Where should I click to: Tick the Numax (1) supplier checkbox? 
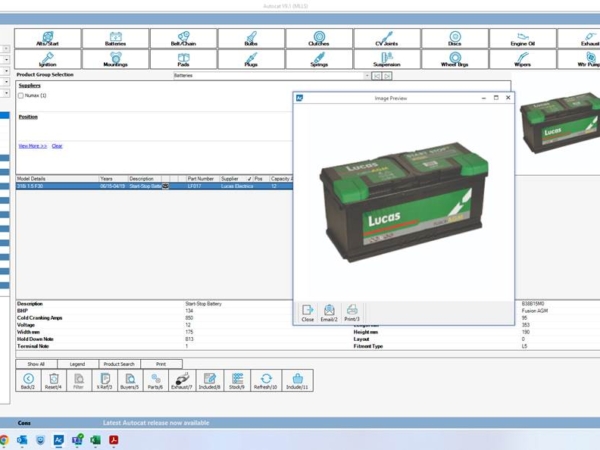[21, 96]
